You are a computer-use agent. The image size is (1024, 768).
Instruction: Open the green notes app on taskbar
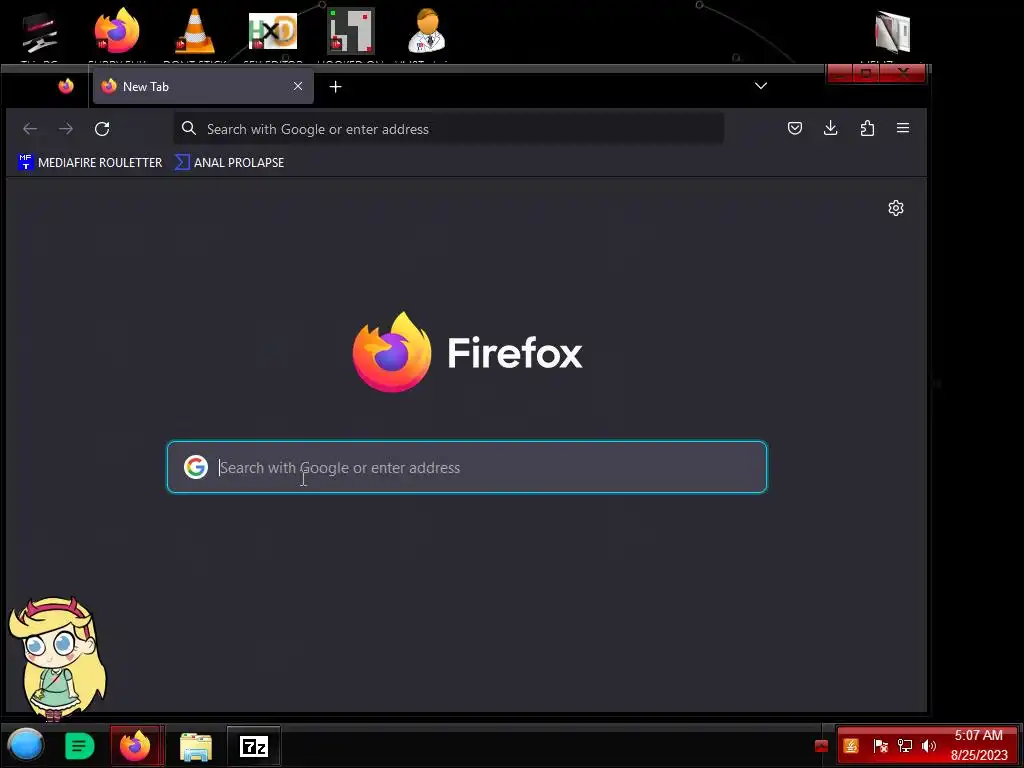click(x=80, y=746)
